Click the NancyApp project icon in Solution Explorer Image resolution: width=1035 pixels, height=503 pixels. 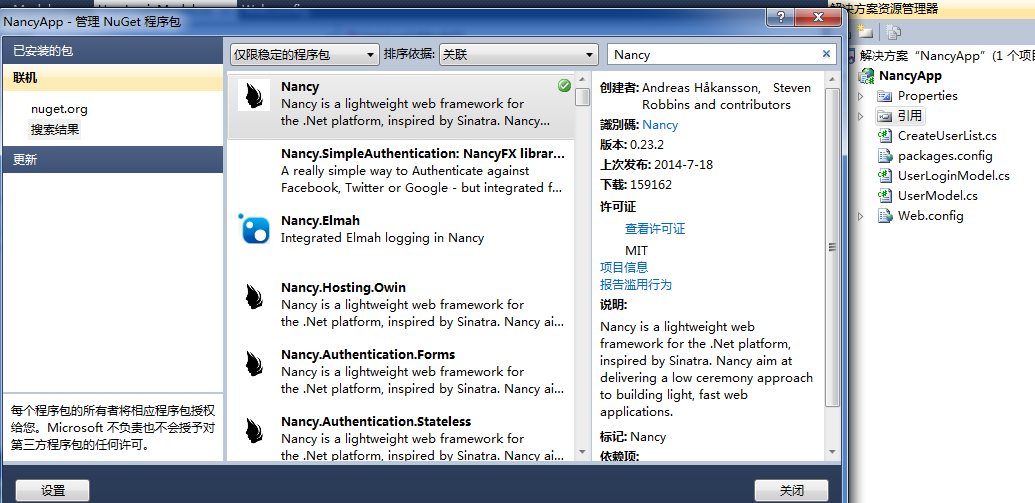(x=865, y=76)
